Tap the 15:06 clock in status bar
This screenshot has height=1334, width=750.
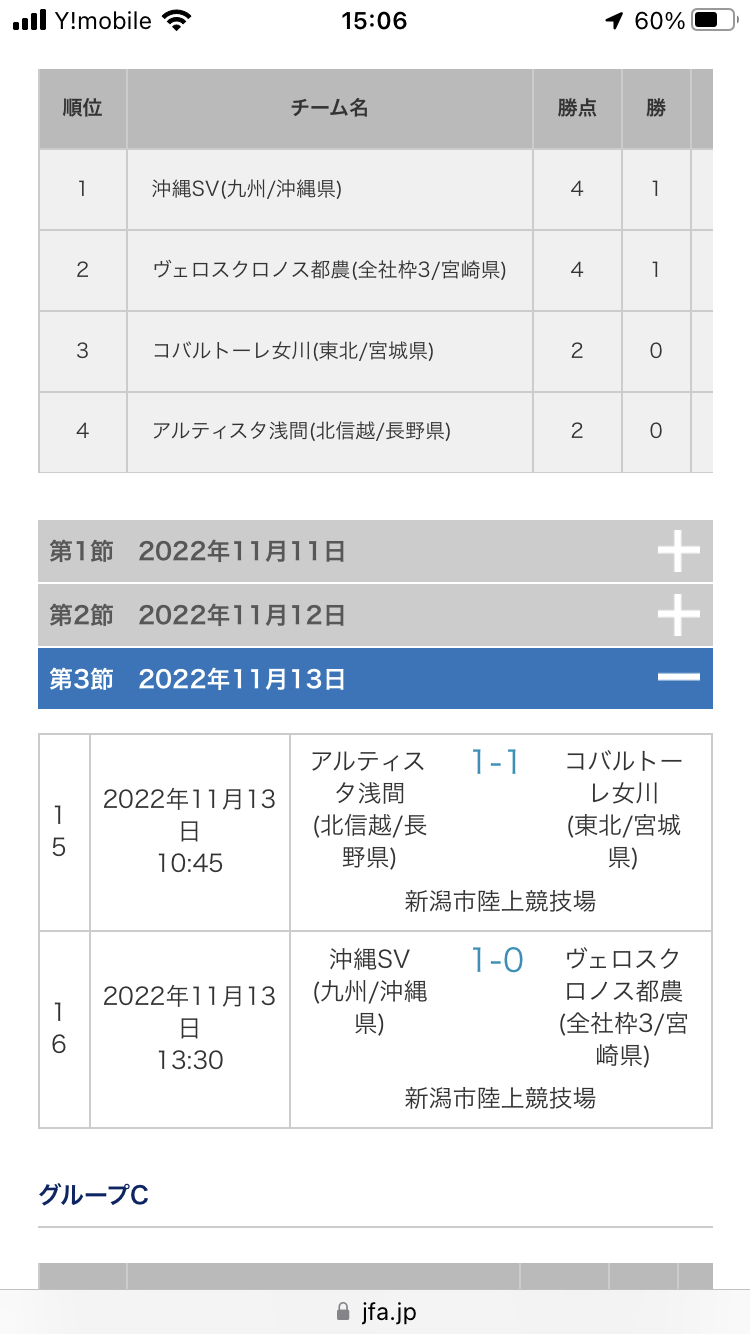point(374,21)
